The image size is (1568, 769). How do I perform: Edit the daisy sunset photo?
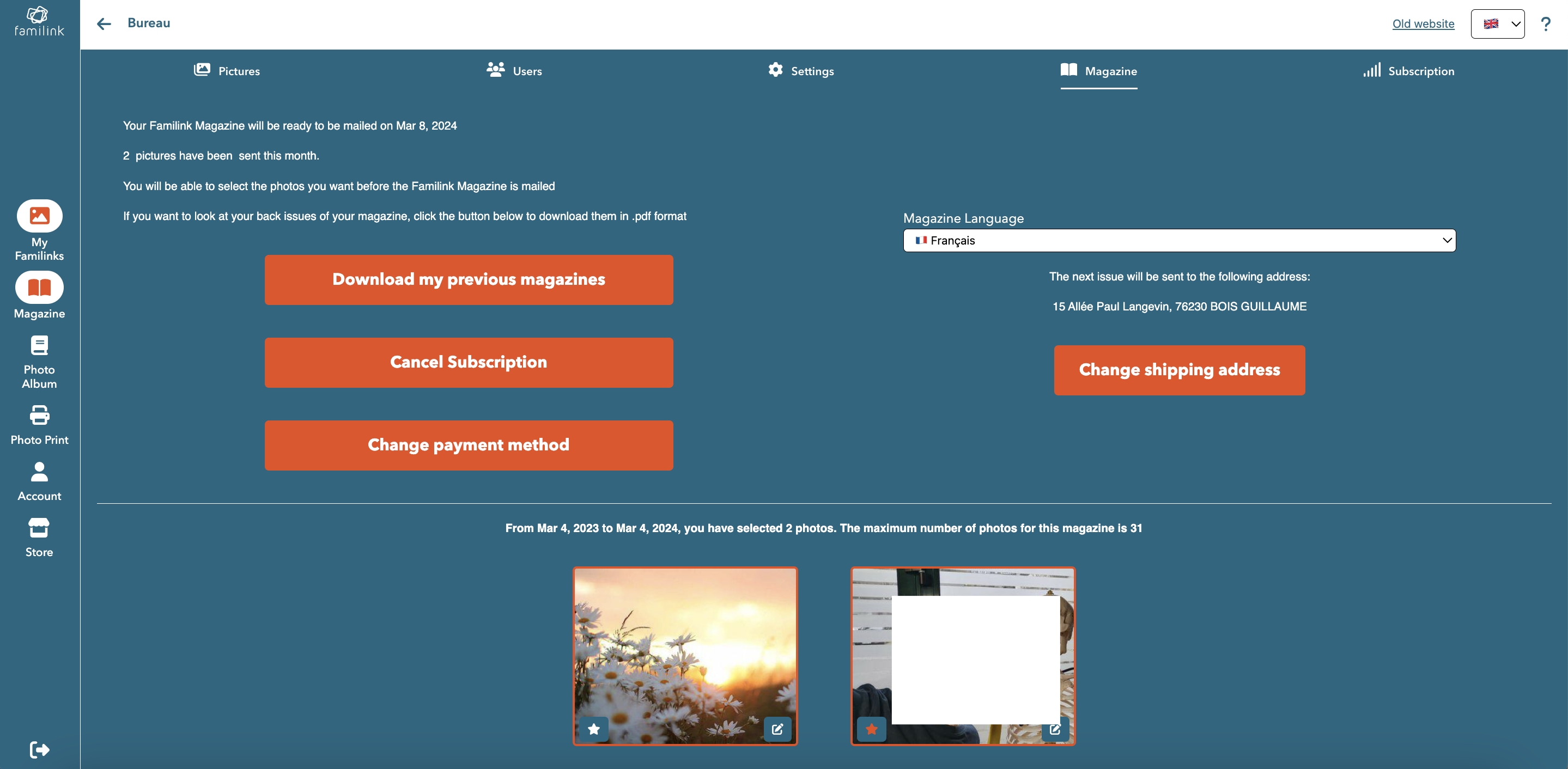pos(777,728)
